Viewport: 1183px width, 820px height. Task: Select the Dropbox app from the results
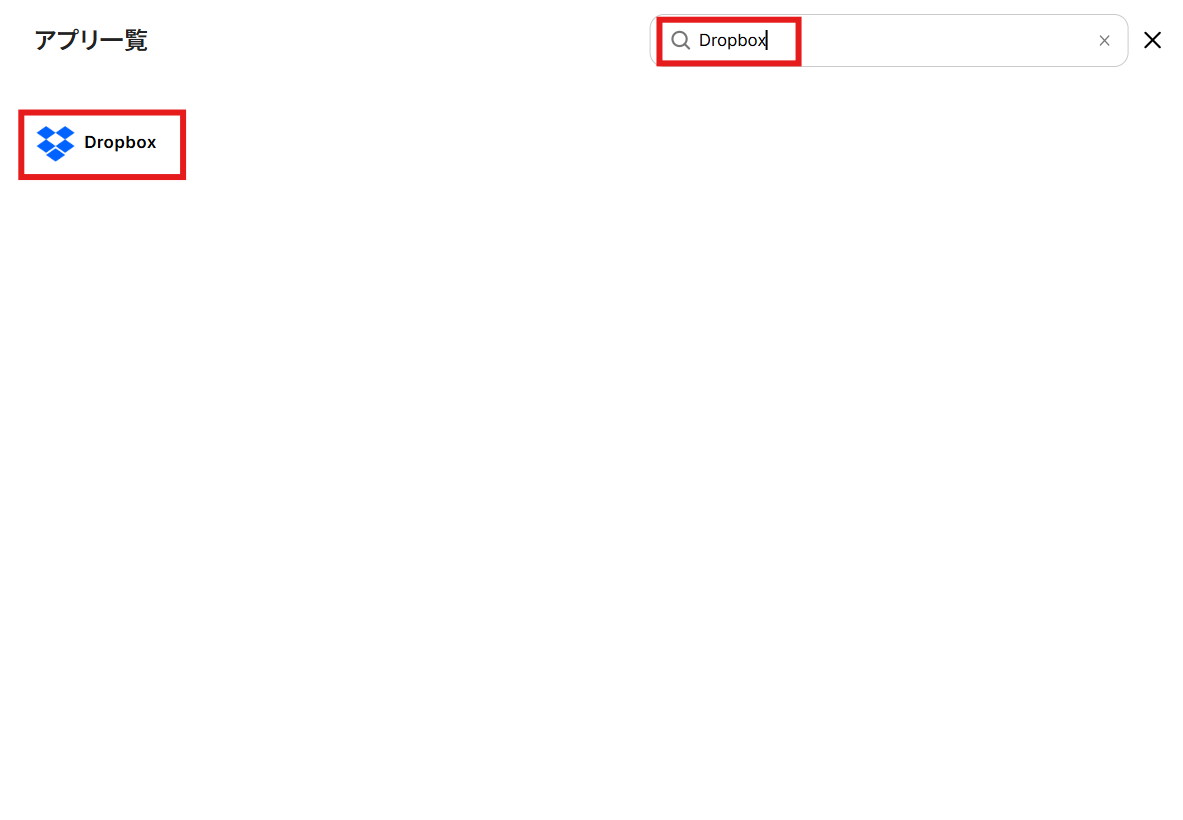coord(102,144)
